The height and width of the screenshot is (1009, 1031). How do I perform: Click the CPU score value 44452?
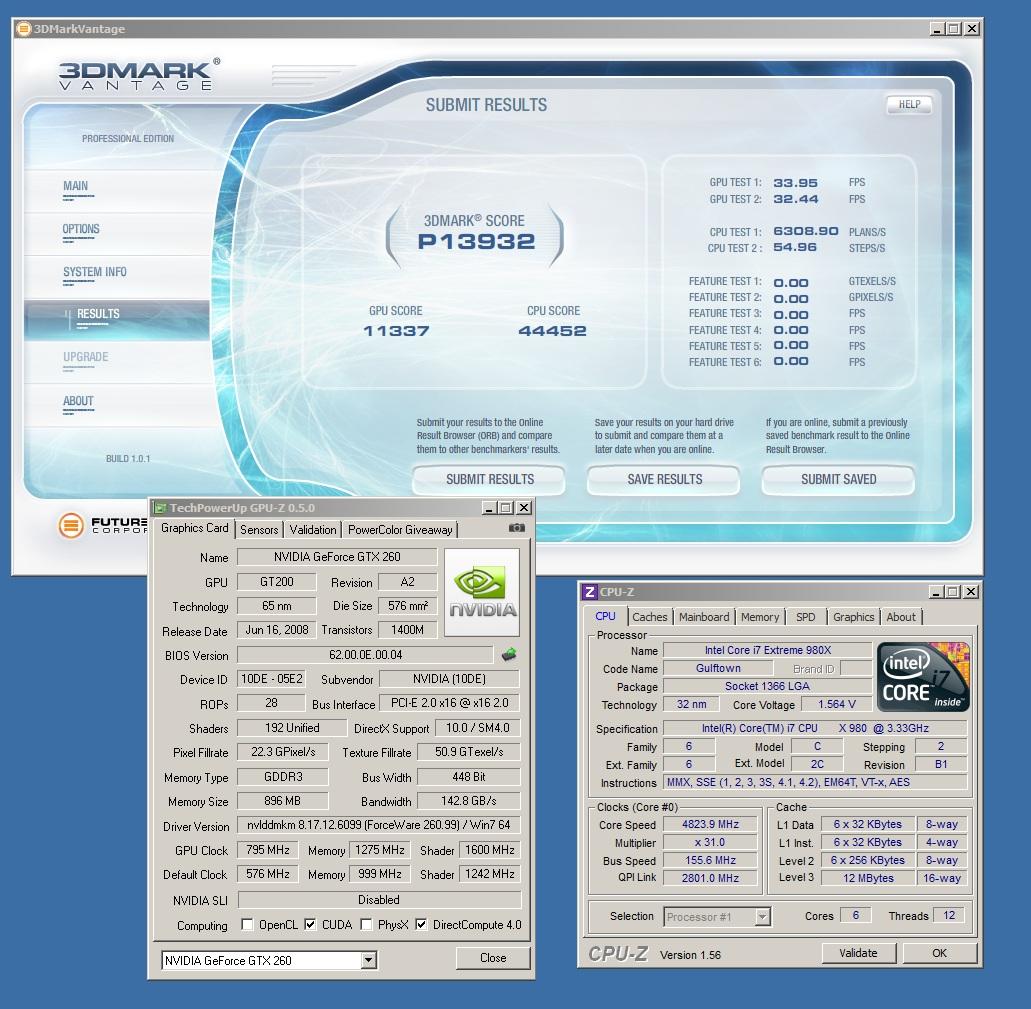(x=552, y=331)
